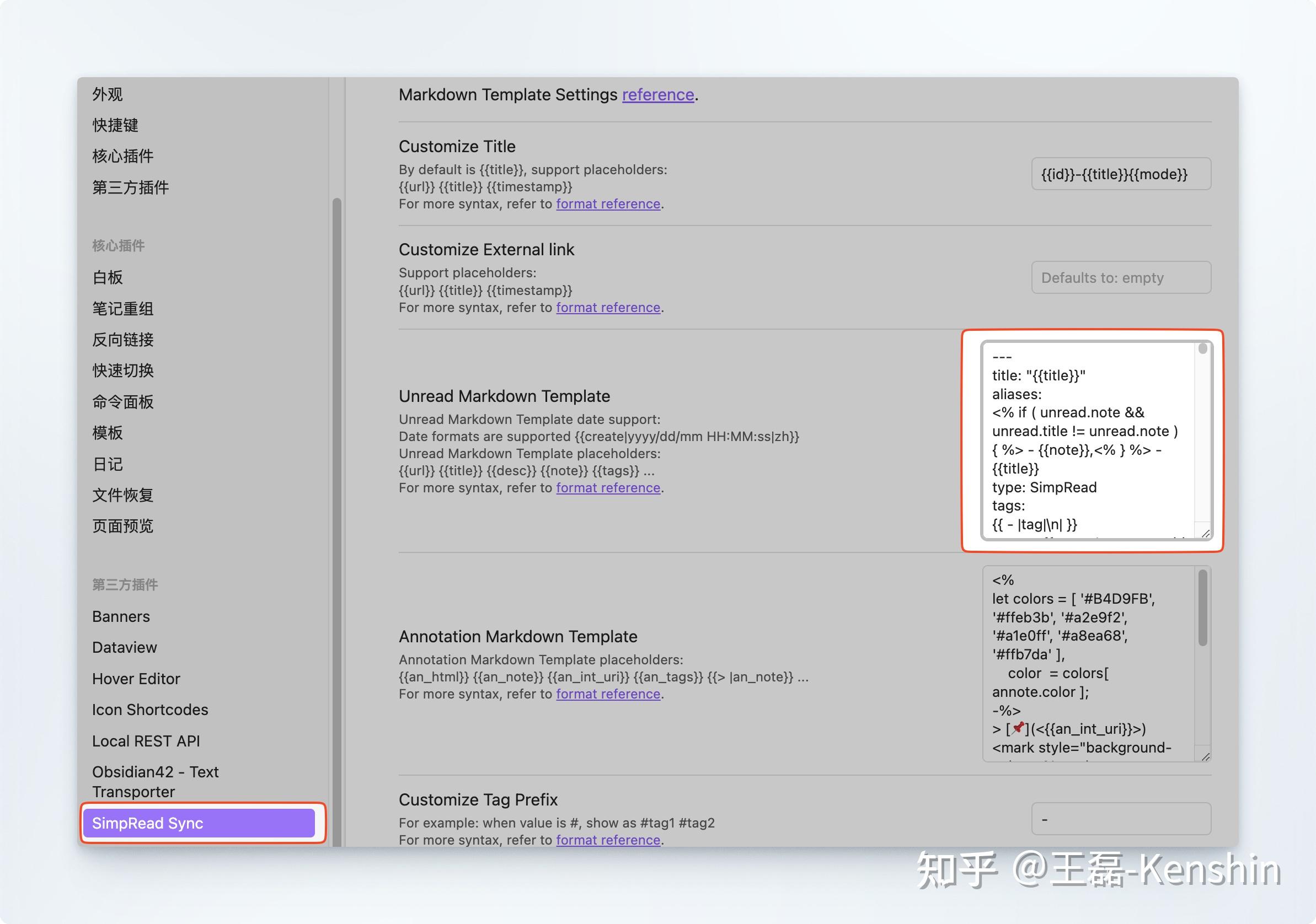The height and width of the screenshot is (924, 1316).
Task: Open format reference link under Customize External link
Action: tap(608, 308)
